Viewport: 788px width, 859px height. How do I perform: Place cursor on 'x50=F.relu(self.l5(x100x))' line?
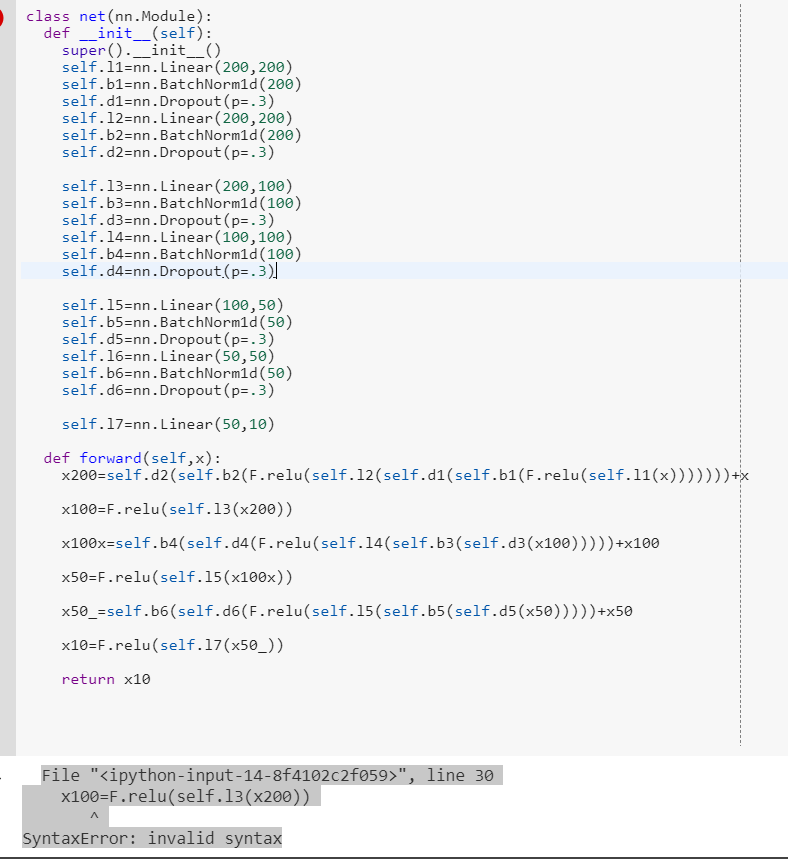pos(177,577)
